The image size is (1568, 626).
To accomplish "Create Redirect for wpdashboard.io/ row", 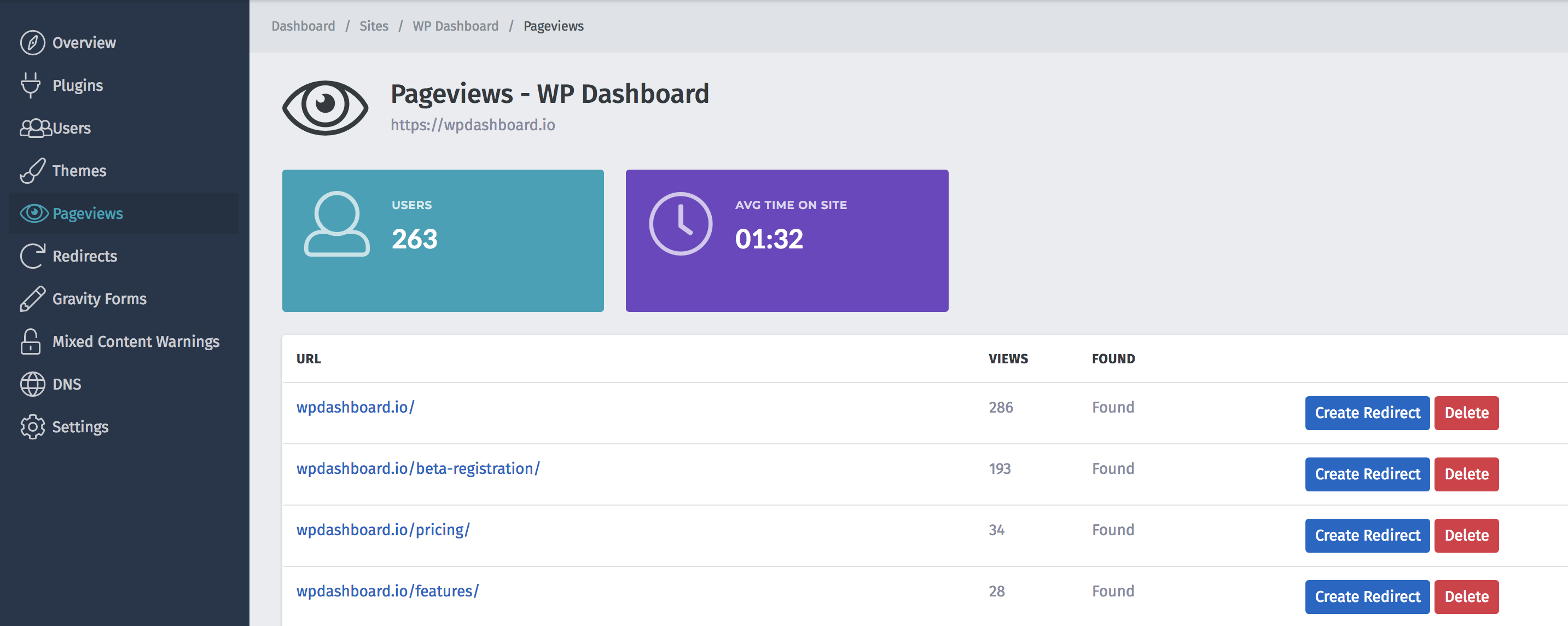I will pyautogui.click(x=1367, y=413).
